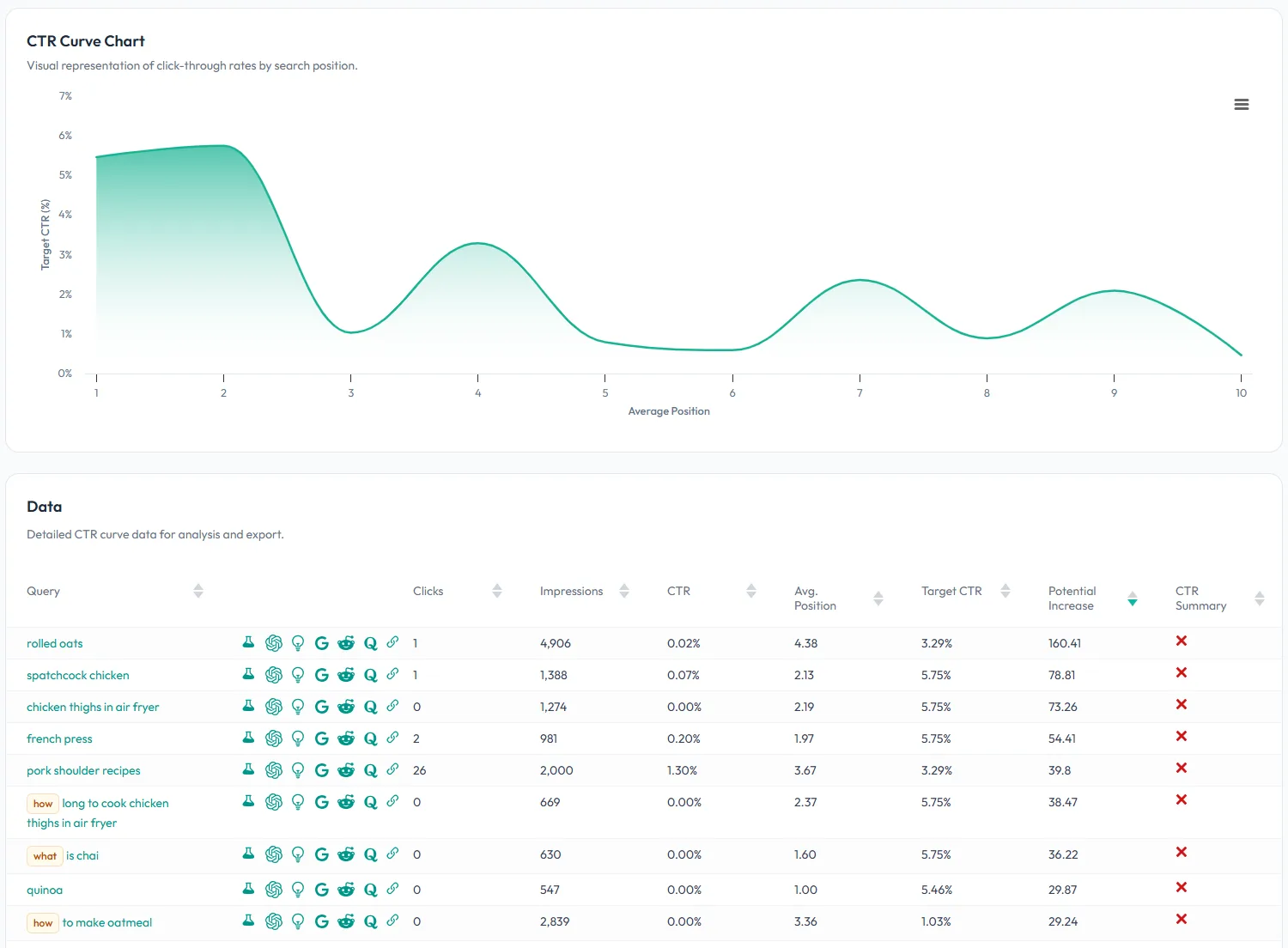
Task: Open Quora icon for what is chai
Action: 371,854
